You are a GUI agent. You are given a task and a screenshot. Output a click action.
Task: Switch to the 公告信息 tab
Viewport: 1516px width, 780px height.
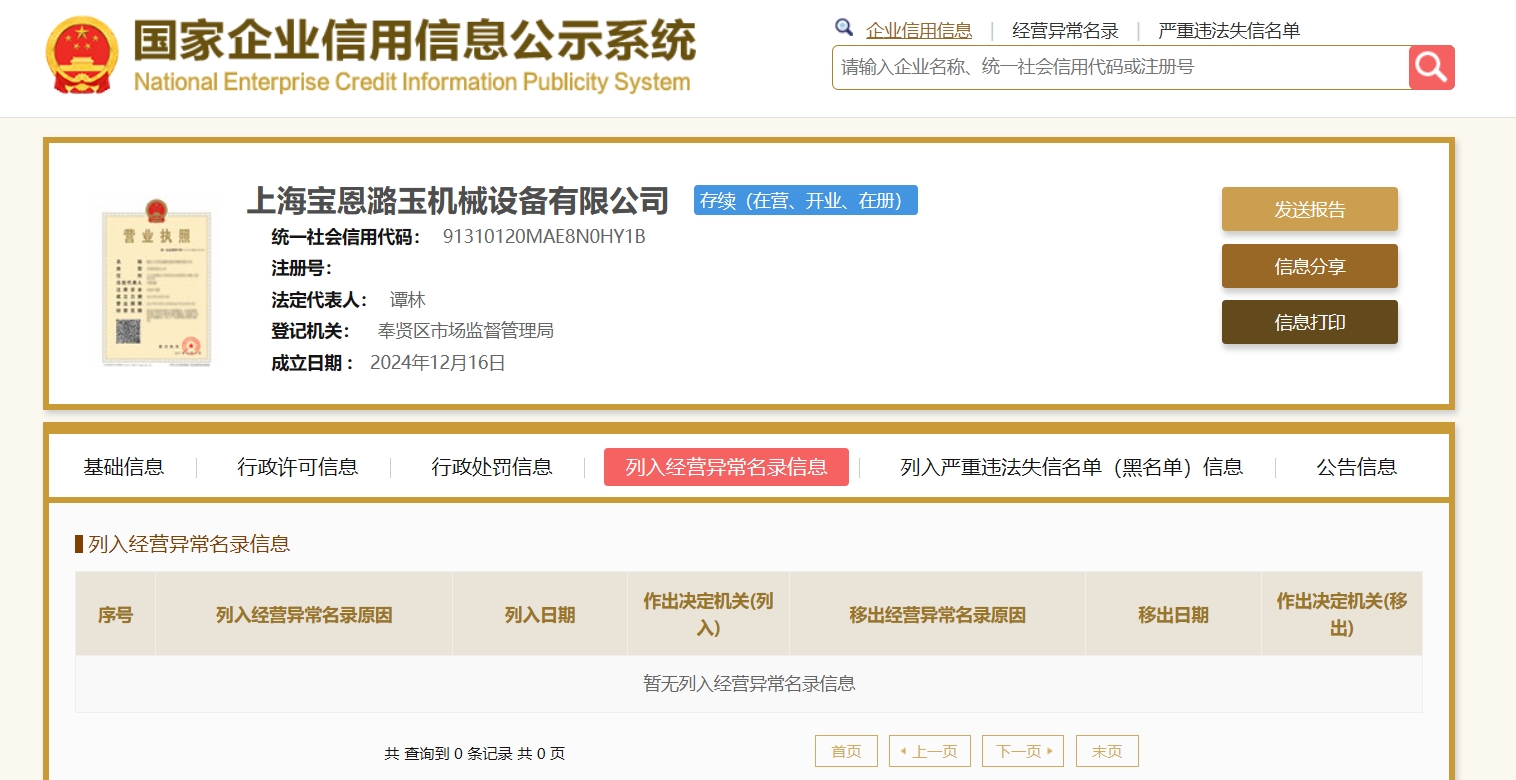[1357, 467]
